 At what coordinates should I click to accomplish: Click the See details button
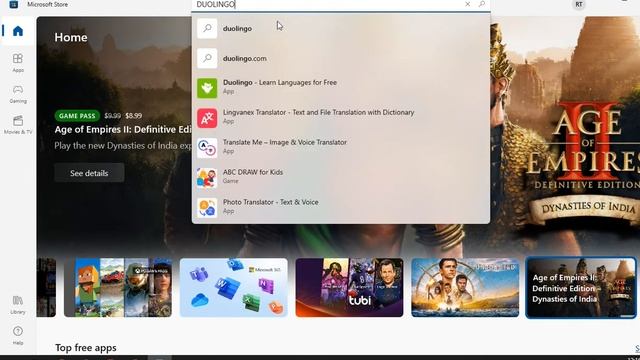[x=89, y=173]
